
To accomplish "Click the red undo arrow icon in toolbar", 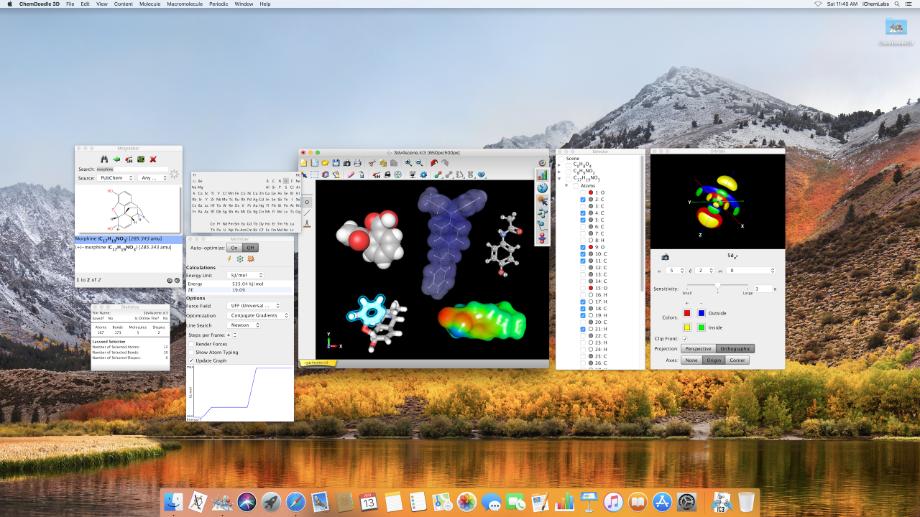I will (x=434, y=163).
